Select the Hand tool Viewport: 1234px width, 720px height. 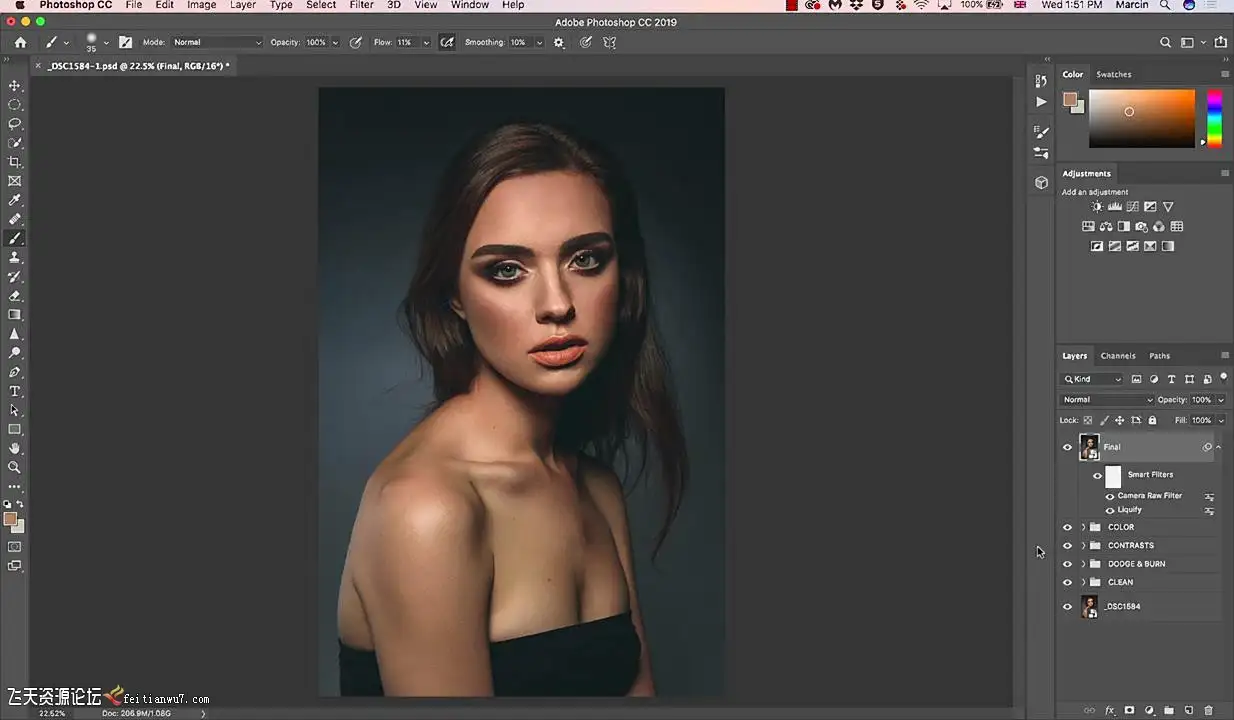[x=15, y=448]
